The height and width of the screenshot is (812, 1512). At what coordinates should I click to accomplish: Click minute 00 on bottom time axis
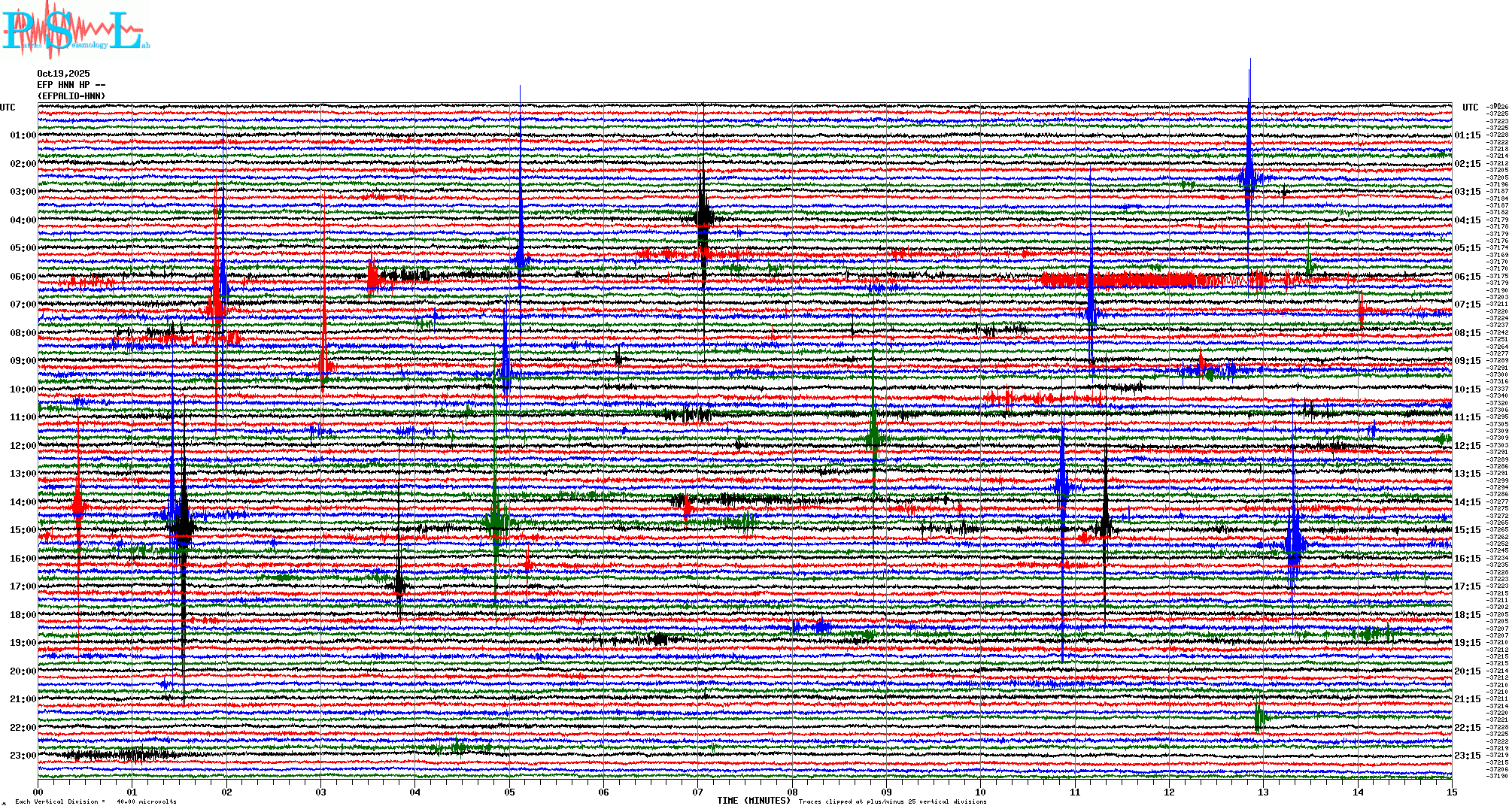pos(38,792)
